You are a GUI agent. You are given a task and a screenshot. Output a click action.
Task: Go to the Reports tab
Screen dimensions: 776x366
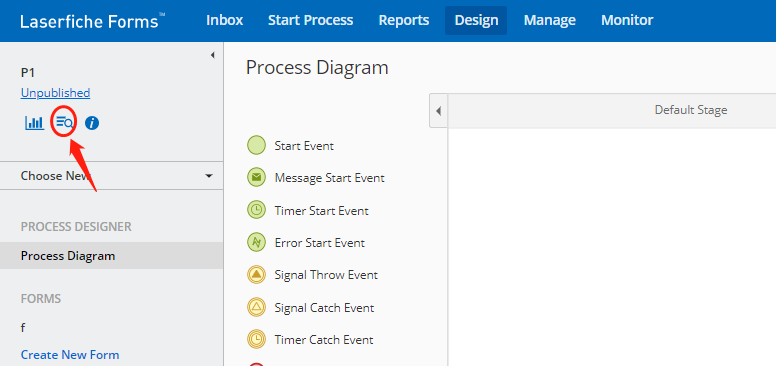click(x=404, y=20)
